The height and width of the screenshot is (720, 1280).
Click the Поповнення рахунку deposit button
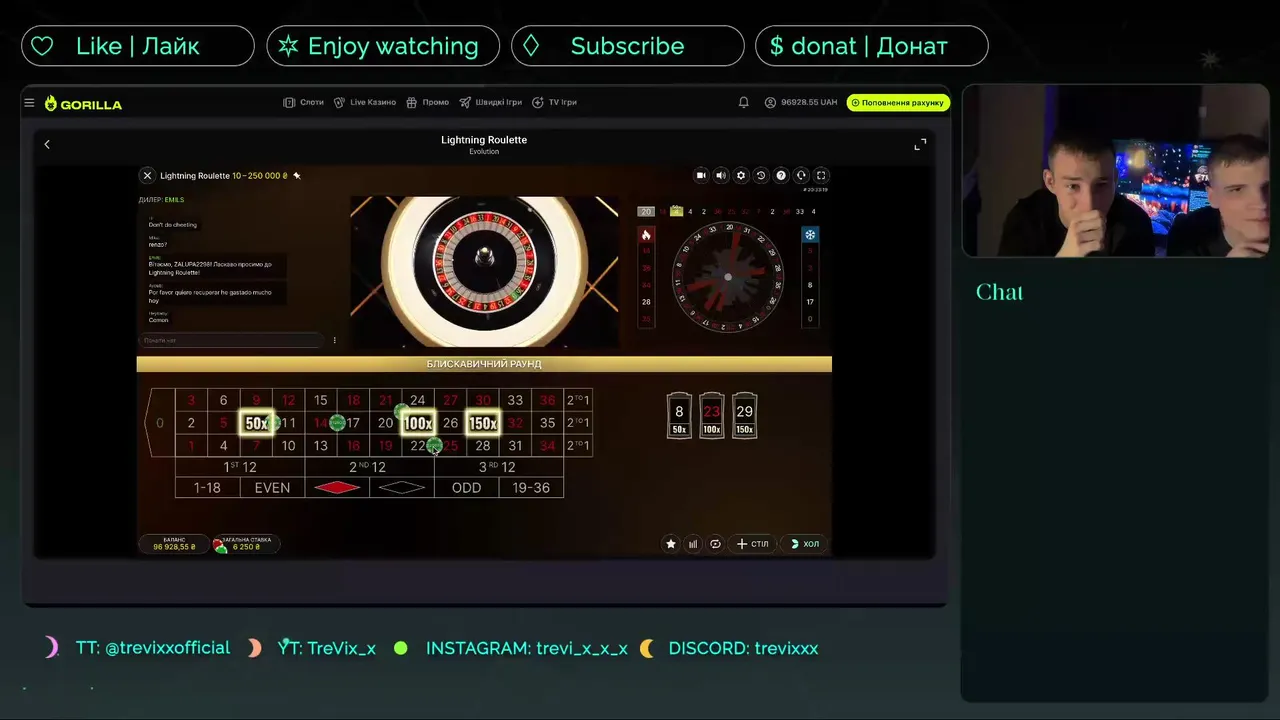(898, 102)
